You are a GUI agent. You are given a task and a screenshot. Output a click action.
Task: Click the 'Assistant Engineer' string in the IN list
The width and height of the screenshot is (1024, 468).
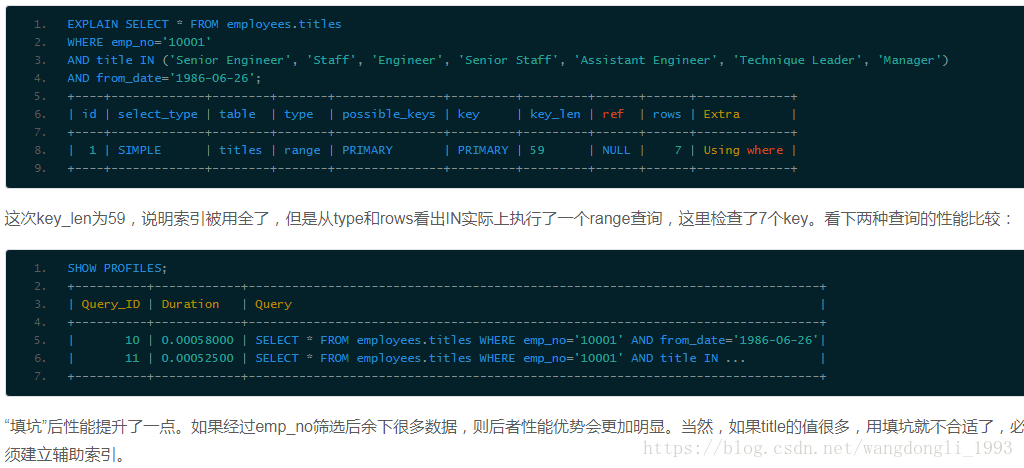pos(645,60)
